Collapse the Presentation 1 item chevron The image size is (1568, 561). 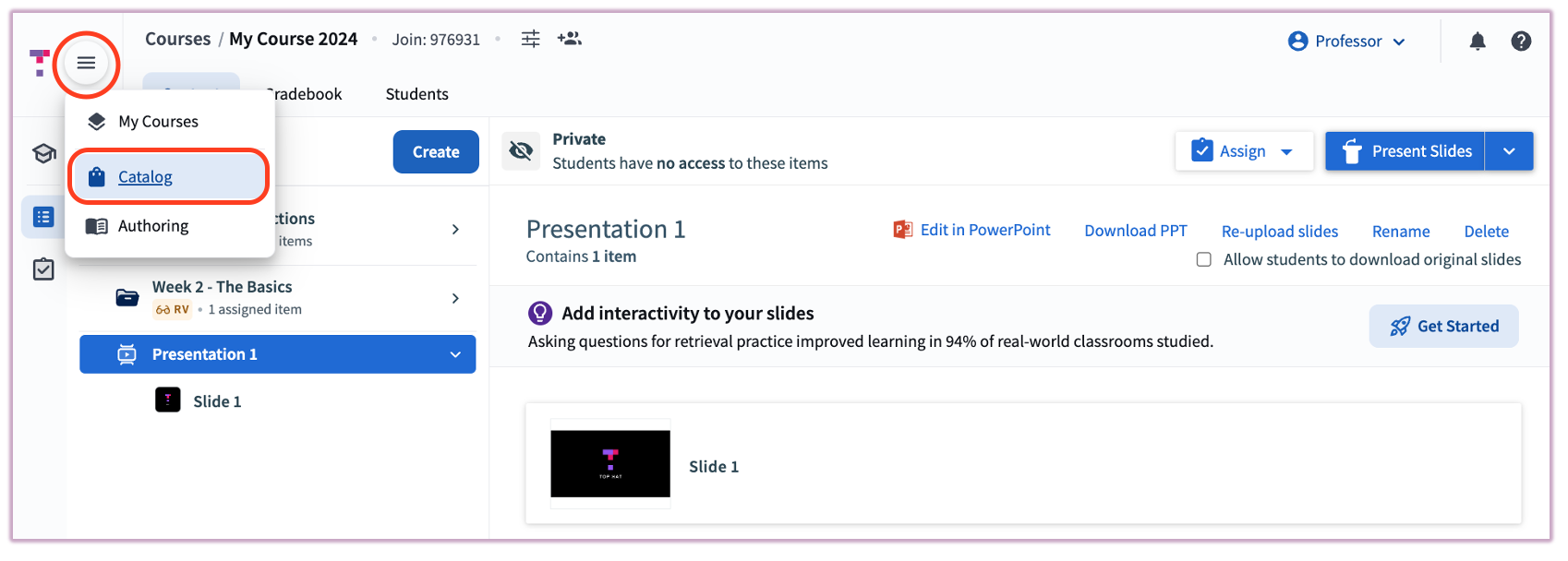pos(455,354)
